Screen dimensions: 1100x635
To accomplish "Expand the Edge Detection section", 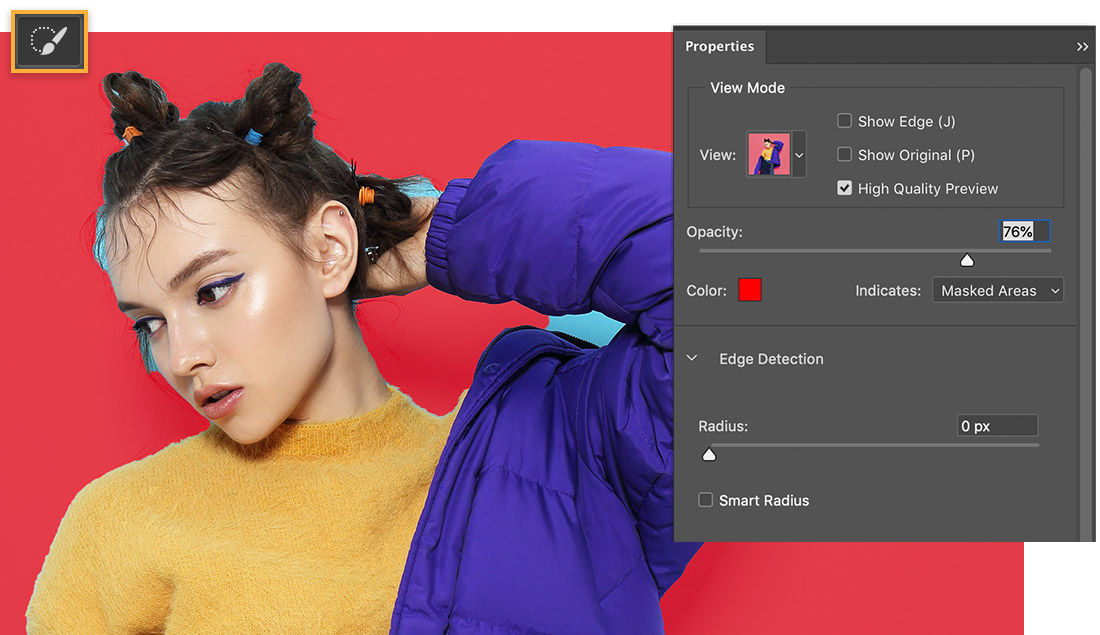I will click(x=771, y=358).
